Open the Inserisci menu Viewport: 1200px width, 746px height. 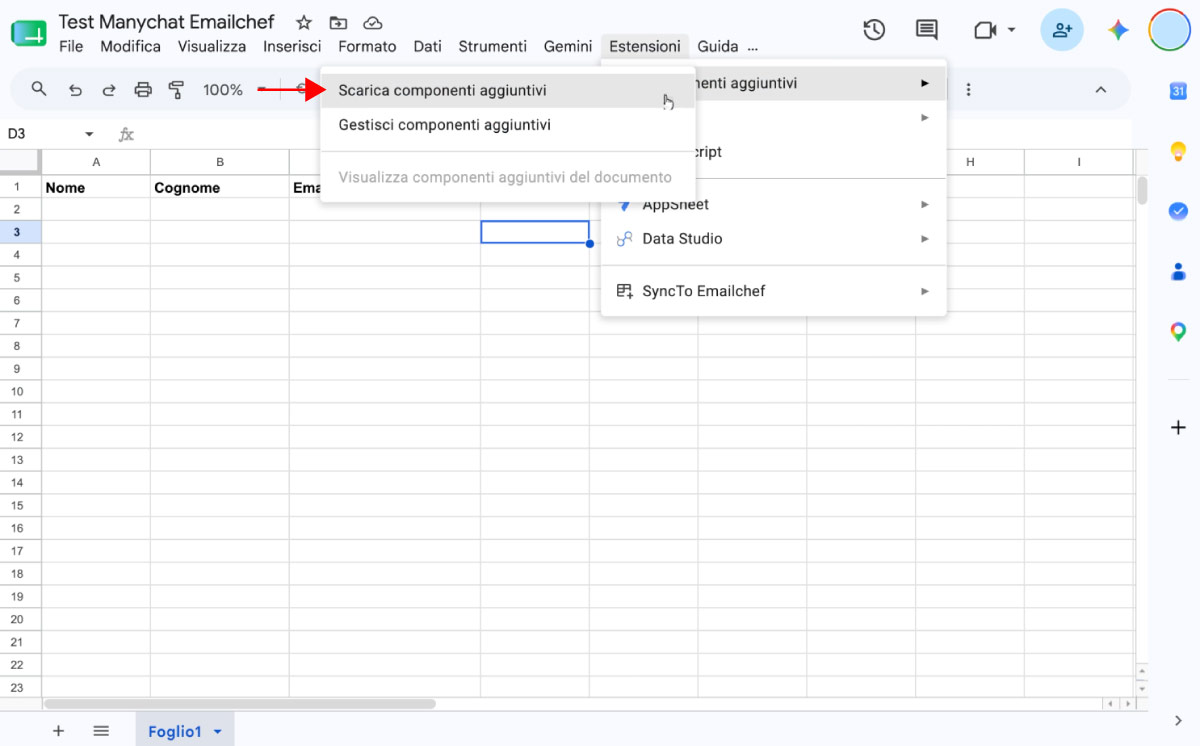coord(292,46)
